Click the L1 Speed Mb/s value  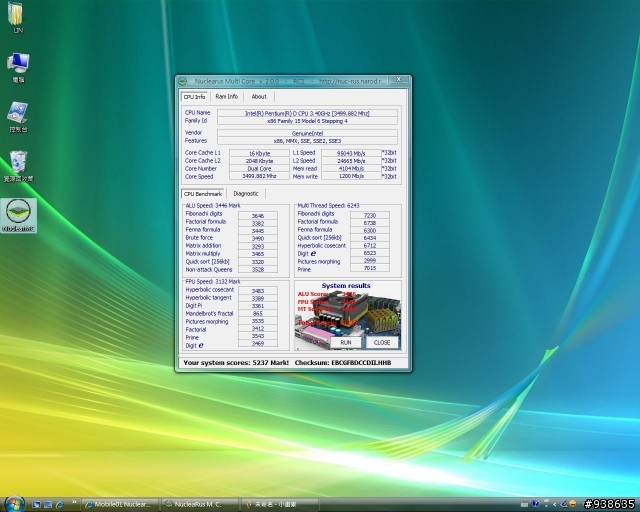[x=351, y=154]
